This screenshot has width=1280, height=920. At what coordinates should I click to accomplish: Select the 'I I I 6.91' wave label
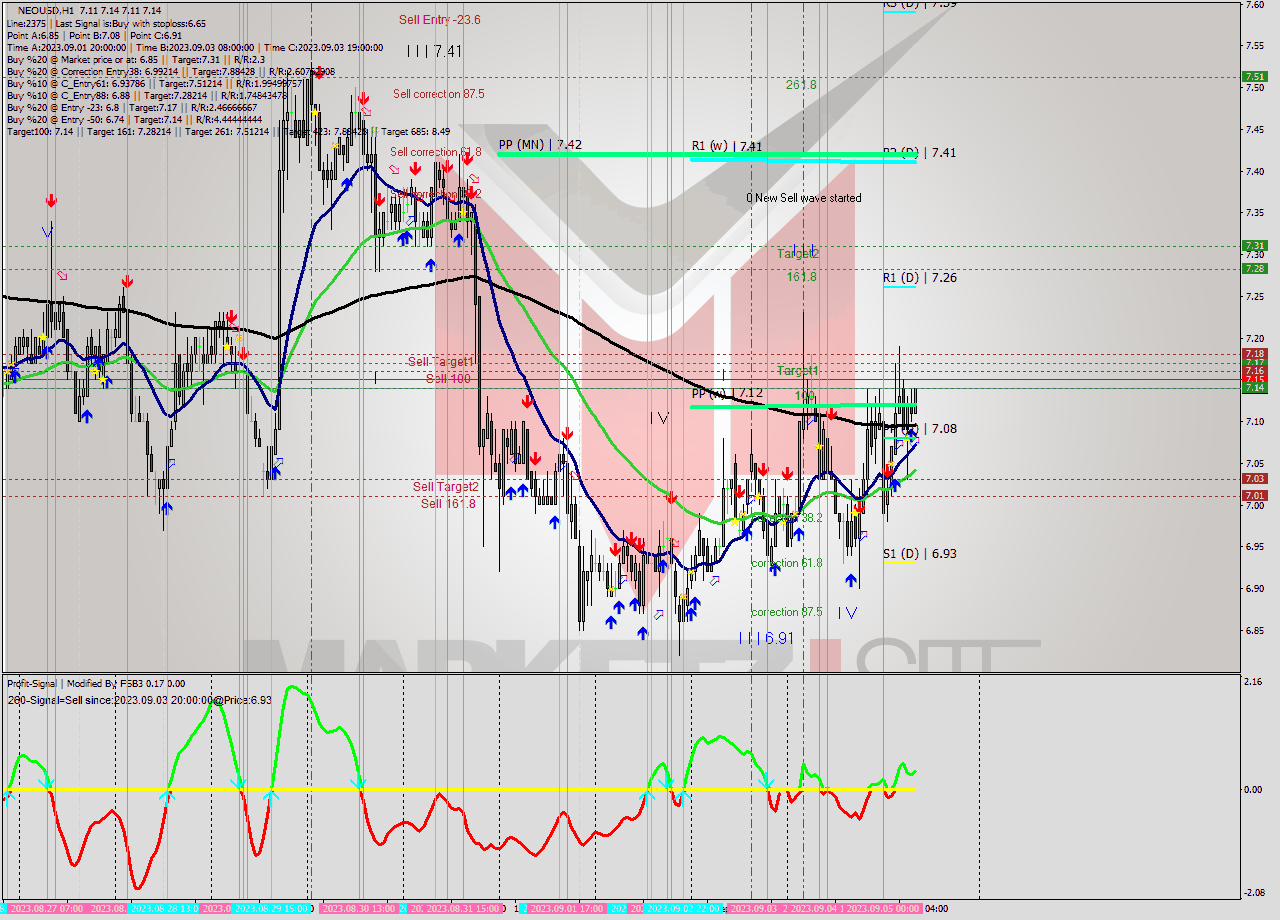click(x=766, y=638)
